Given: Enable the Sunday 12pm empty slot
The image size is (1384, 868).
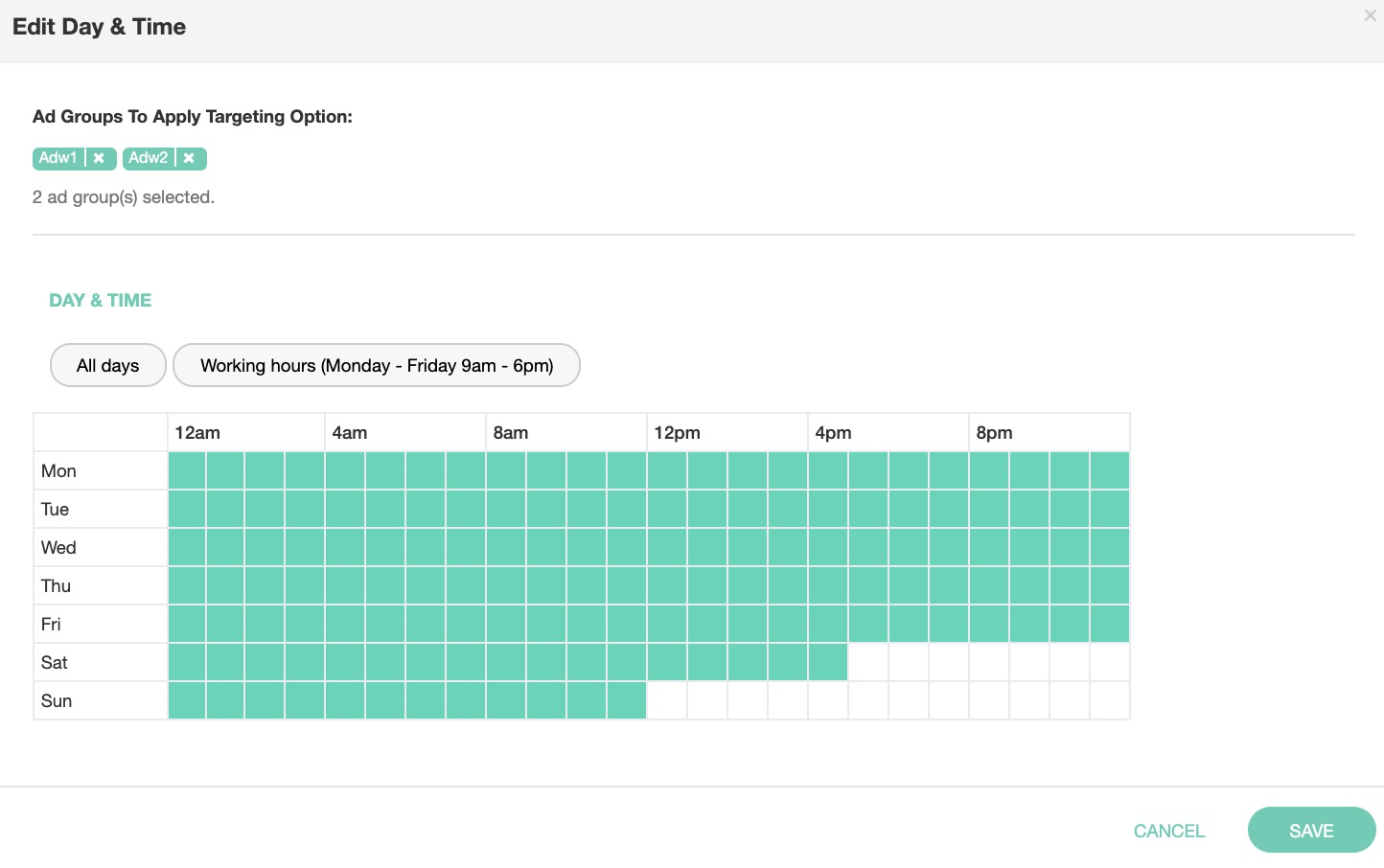Looking at the screenshot, I should pyautogui.click(x=667, y=700).
